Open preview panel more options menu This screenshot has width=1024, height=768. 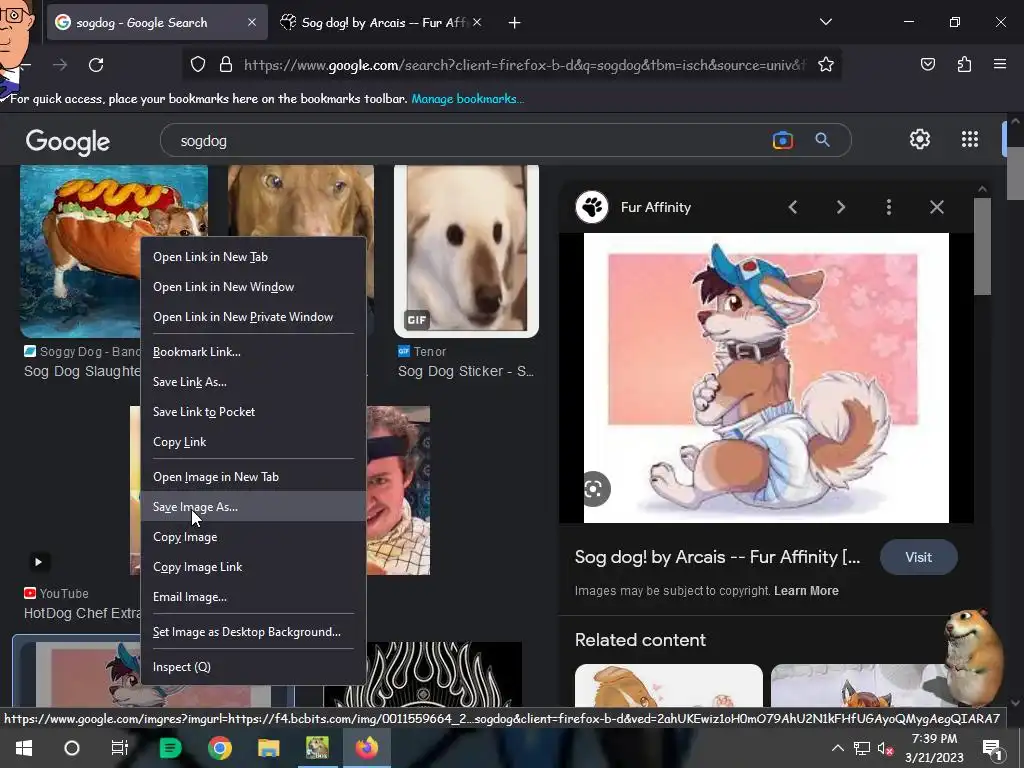(x=888, y=207)
